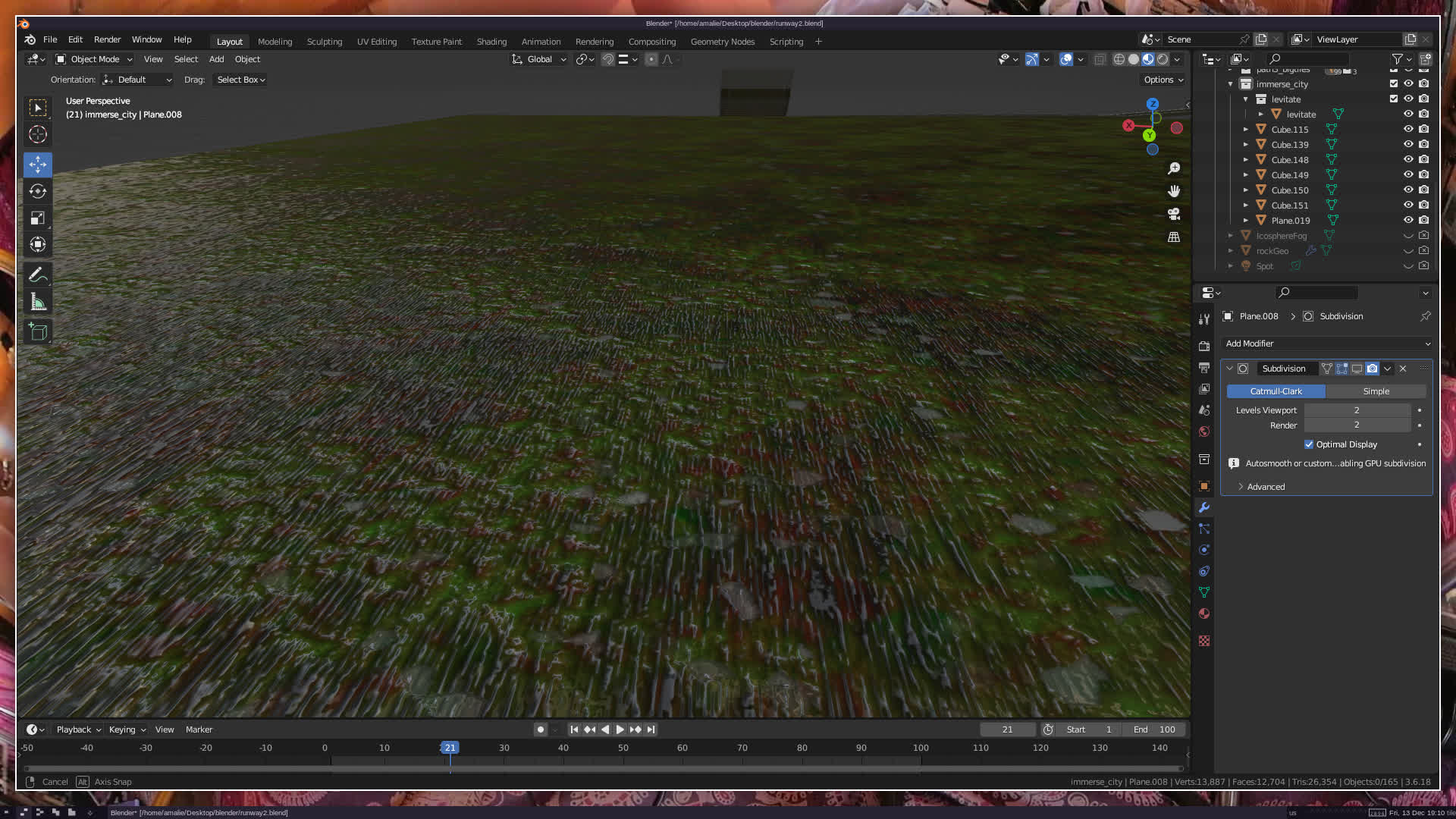Activate the Annotate tool
This screenshot has width=1456, height=819.
click(x=38, y=275)
